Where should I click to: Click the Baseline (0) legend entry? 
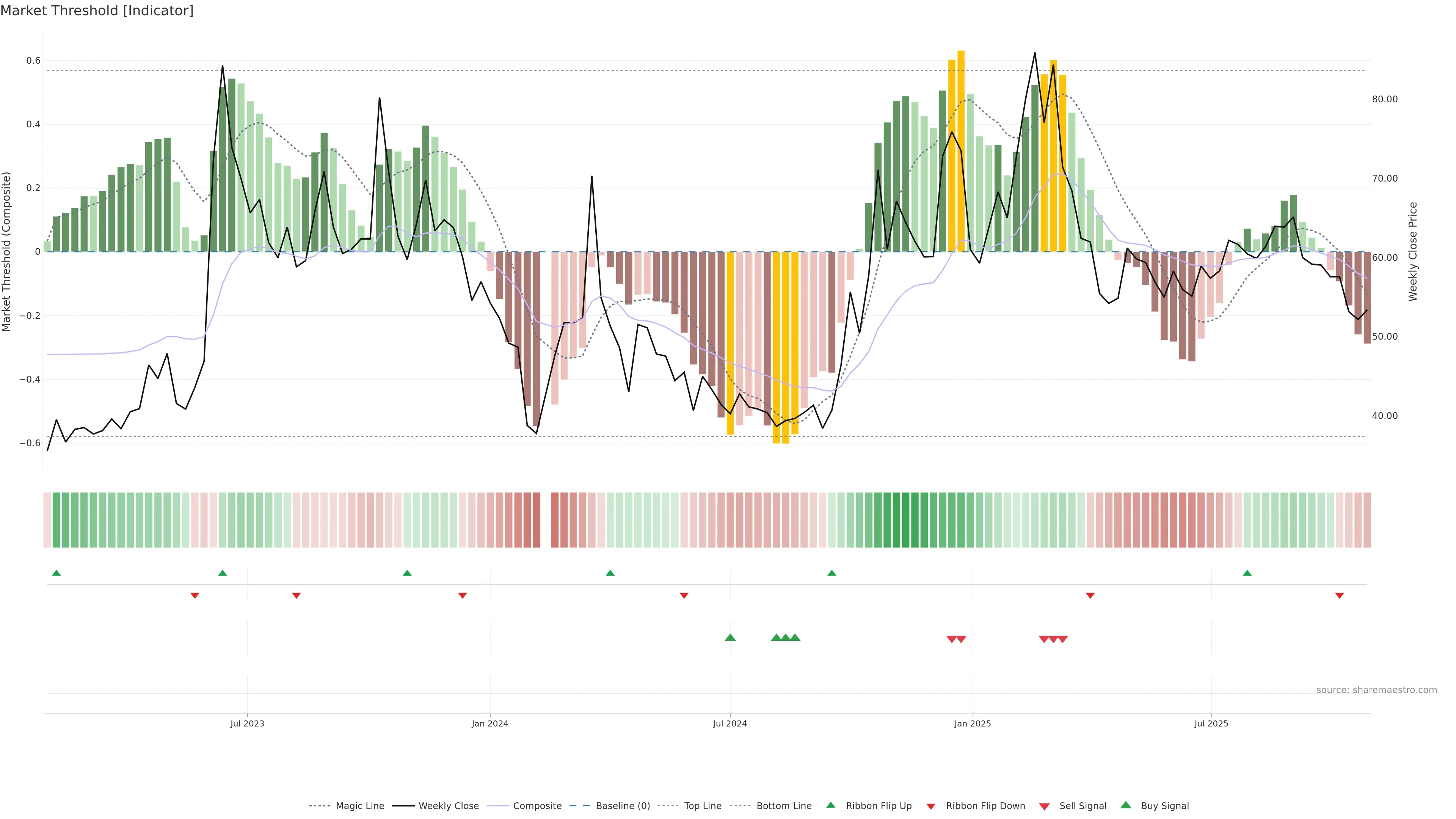[x=622, y=805]
